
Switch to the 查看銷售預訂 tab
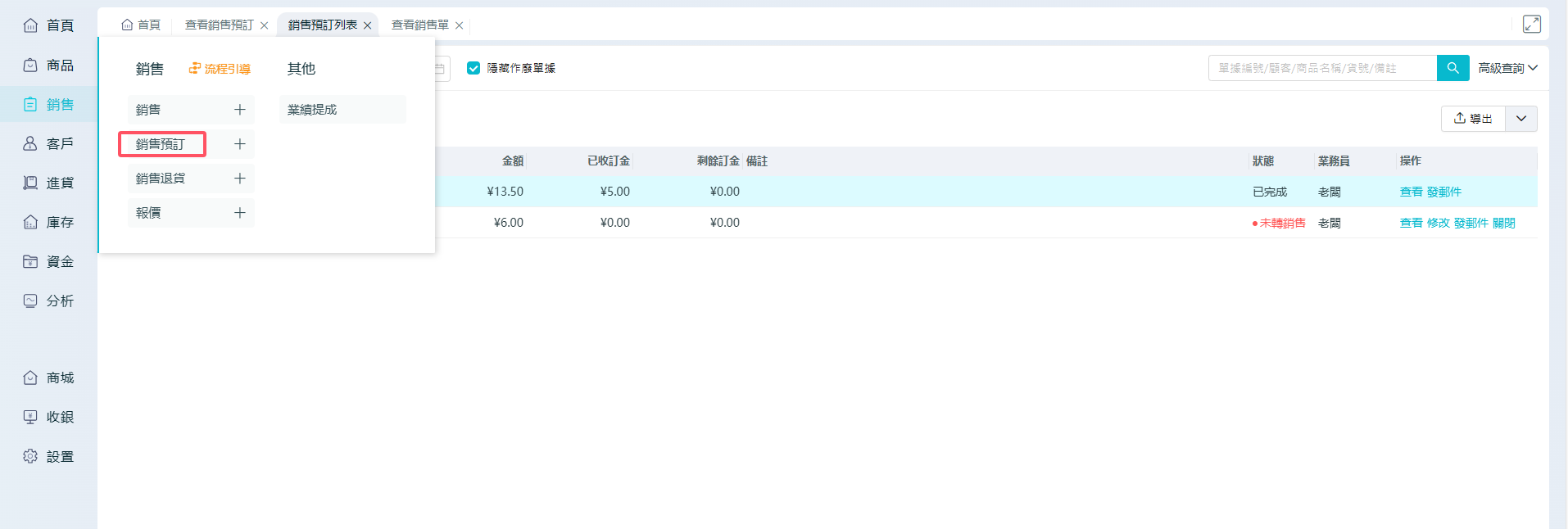click(x=219, y=25)
